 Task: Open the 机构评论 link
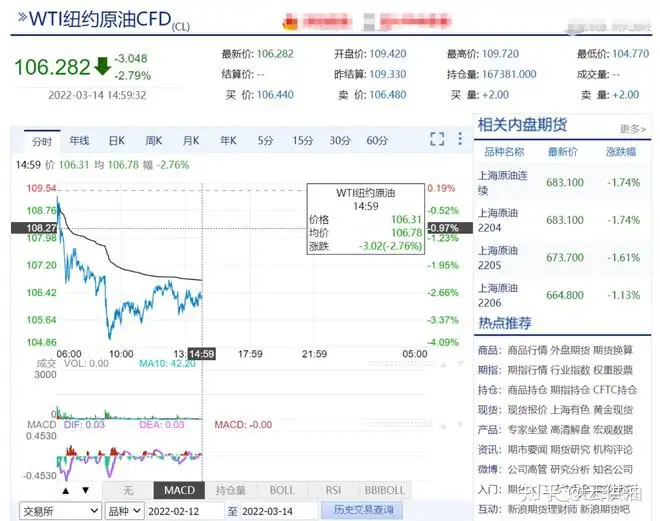(x=613, y=450)
